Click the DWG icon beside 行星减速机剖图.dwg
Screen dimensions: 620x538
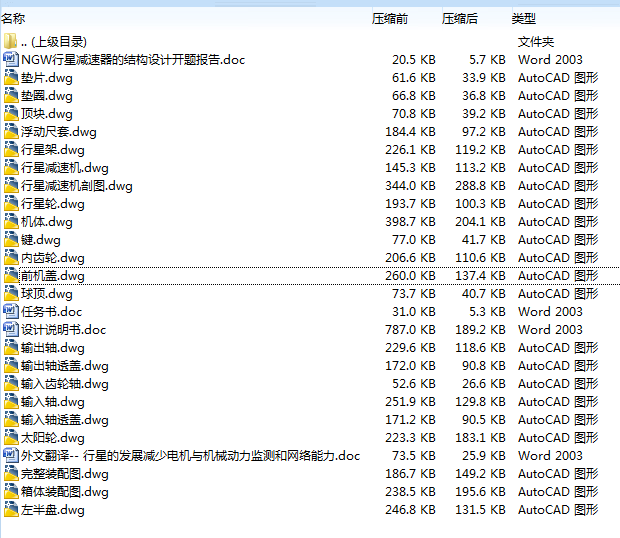[11, 185]
